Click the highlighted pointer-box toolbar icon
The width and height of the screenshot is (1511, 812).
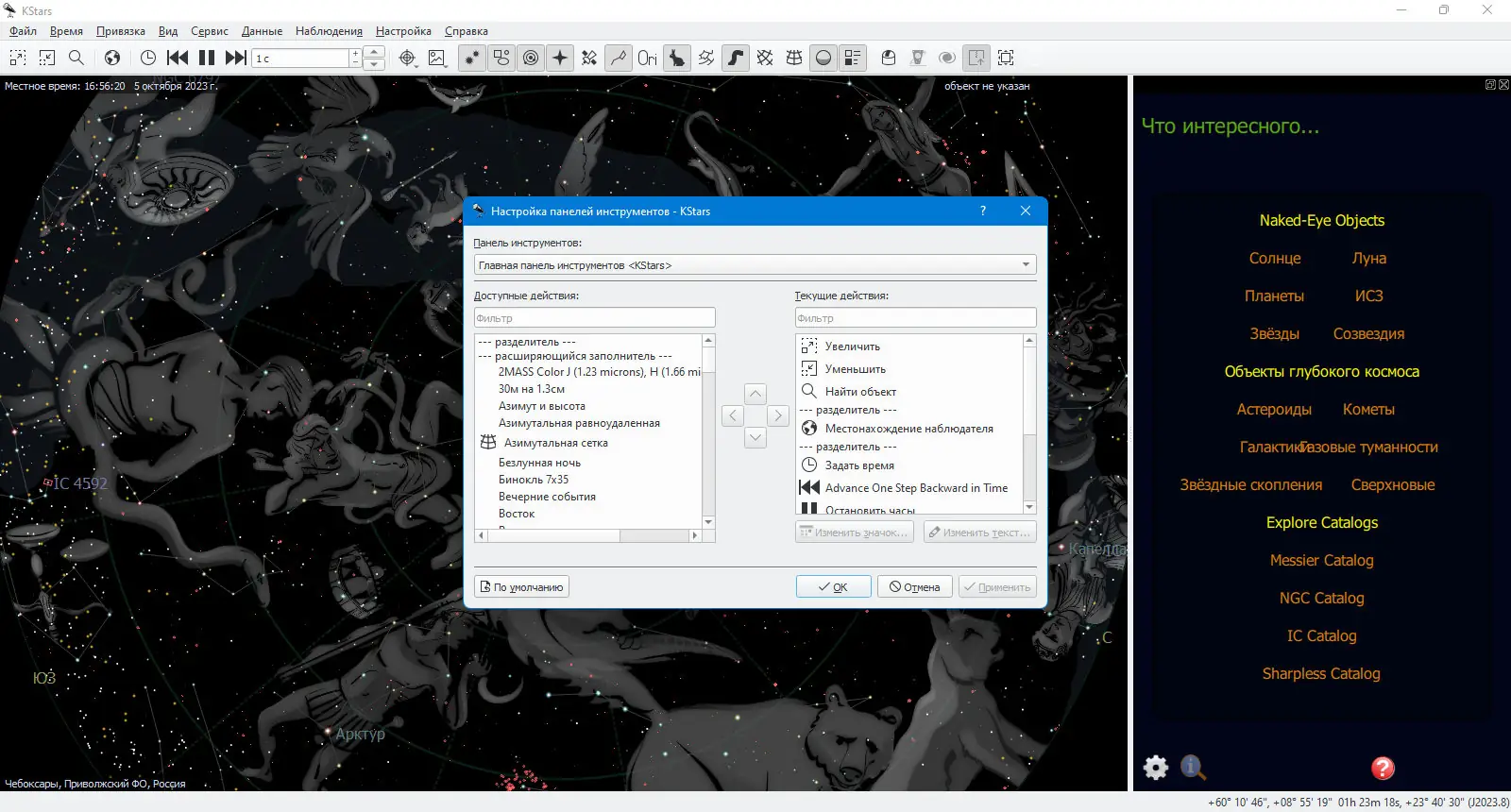pyautogui.click(x=976, y=58)
